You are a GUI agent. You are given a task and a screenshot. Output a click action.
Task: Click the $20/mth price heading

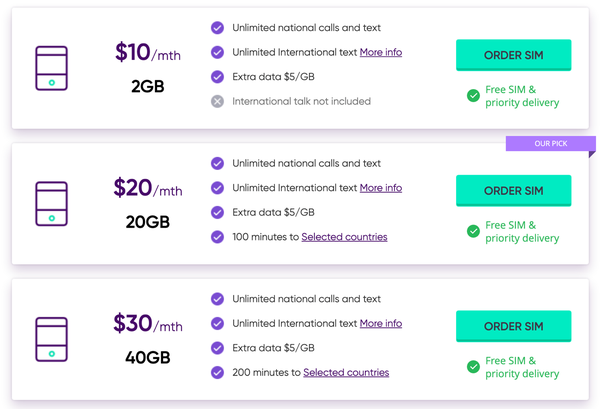click(148, 188)
